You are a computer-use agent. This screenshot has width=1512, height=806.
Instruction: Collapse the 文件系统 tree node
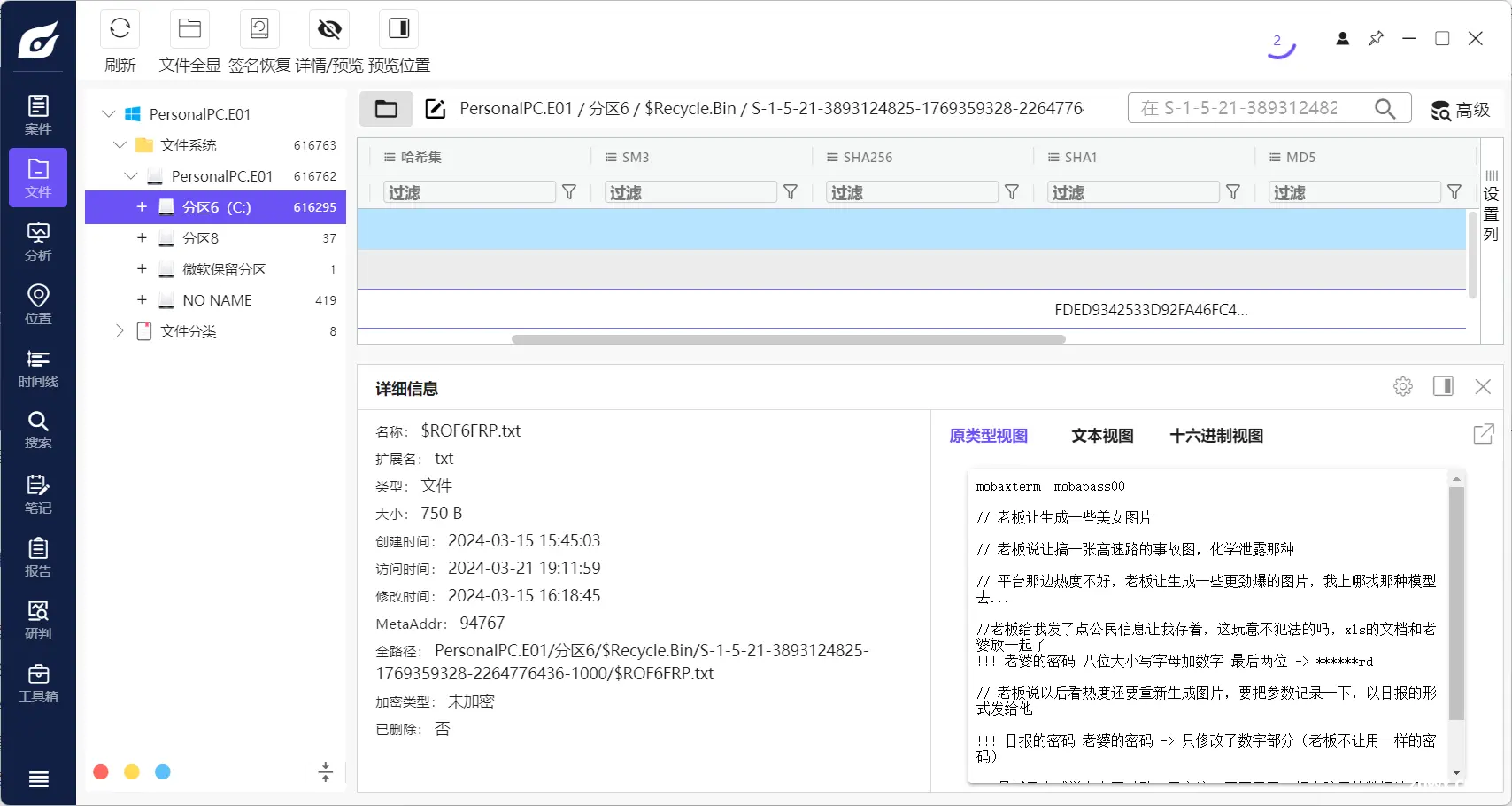[x=120, y=145]
